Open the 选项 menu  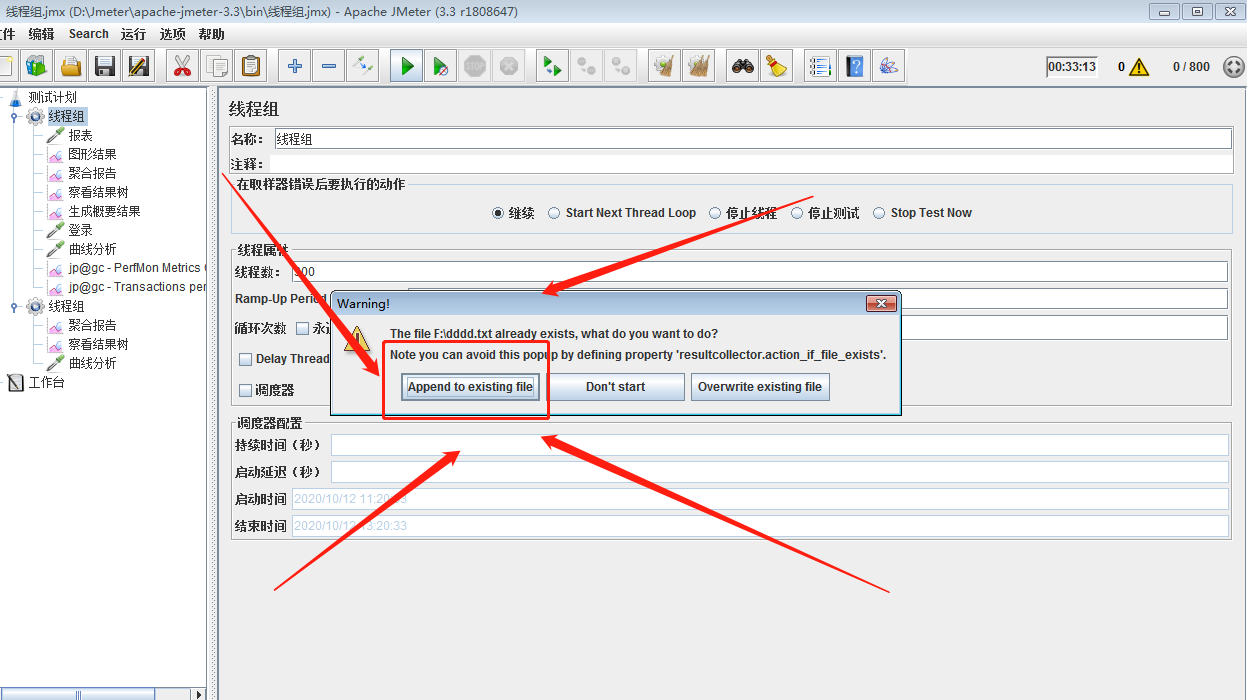point(173,34)
